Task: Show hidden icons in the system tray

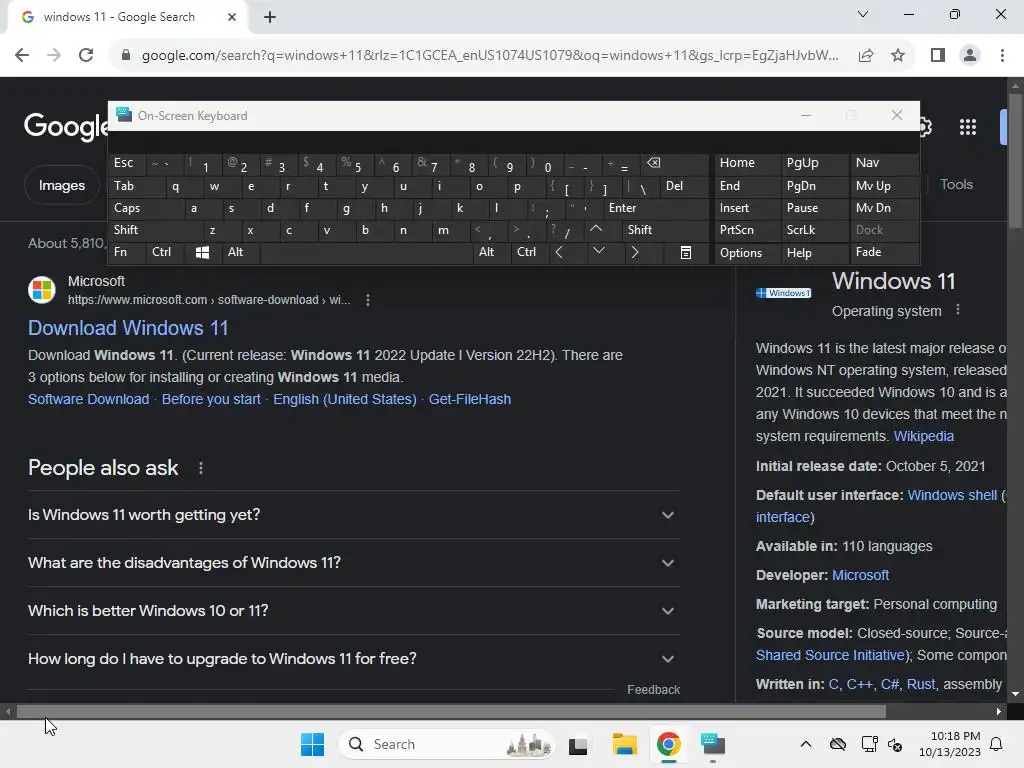Action: (806, 744)
